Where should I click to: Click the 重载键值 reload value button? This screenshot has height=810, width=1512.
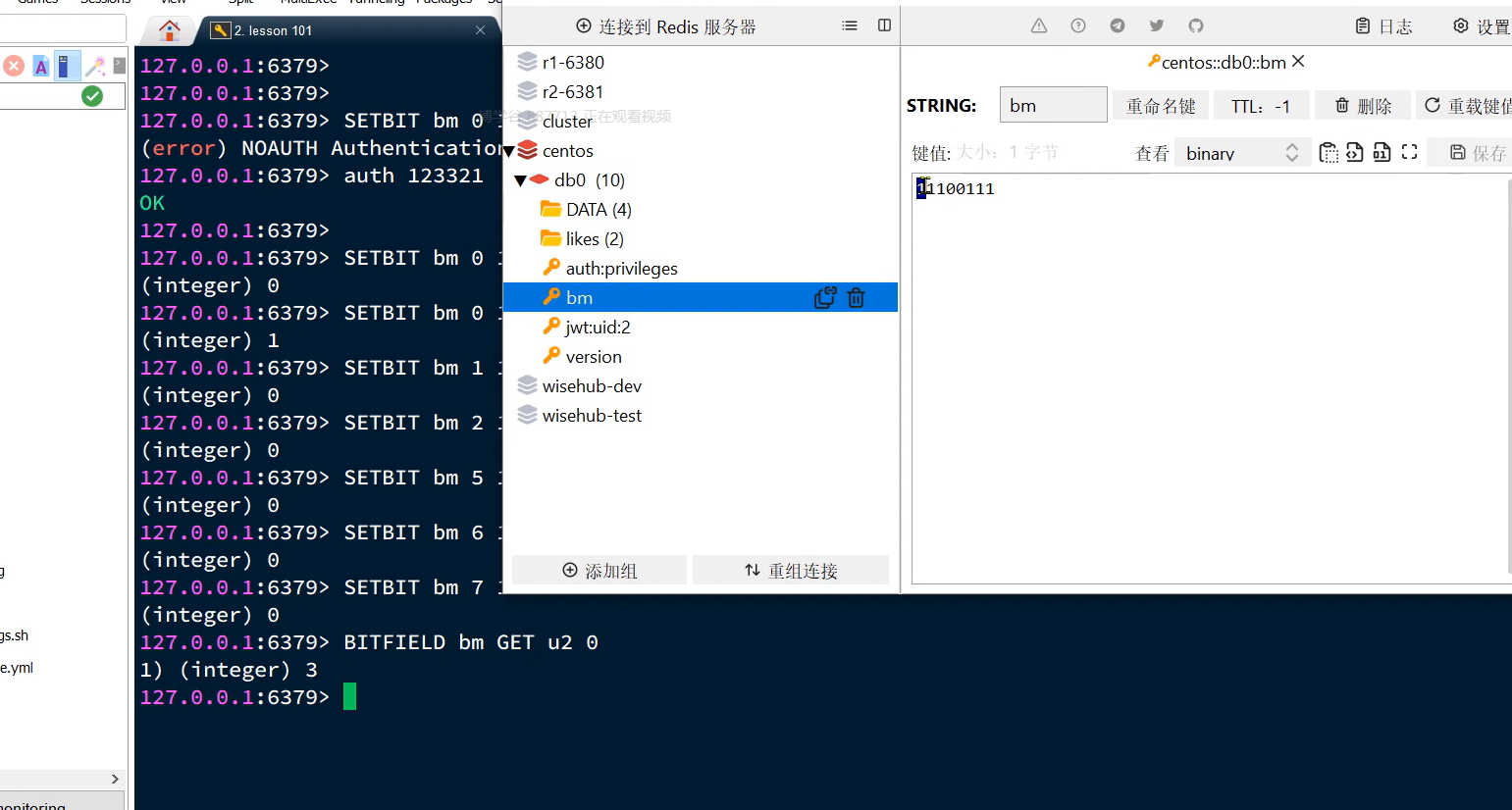click(x=1465, y=105)
